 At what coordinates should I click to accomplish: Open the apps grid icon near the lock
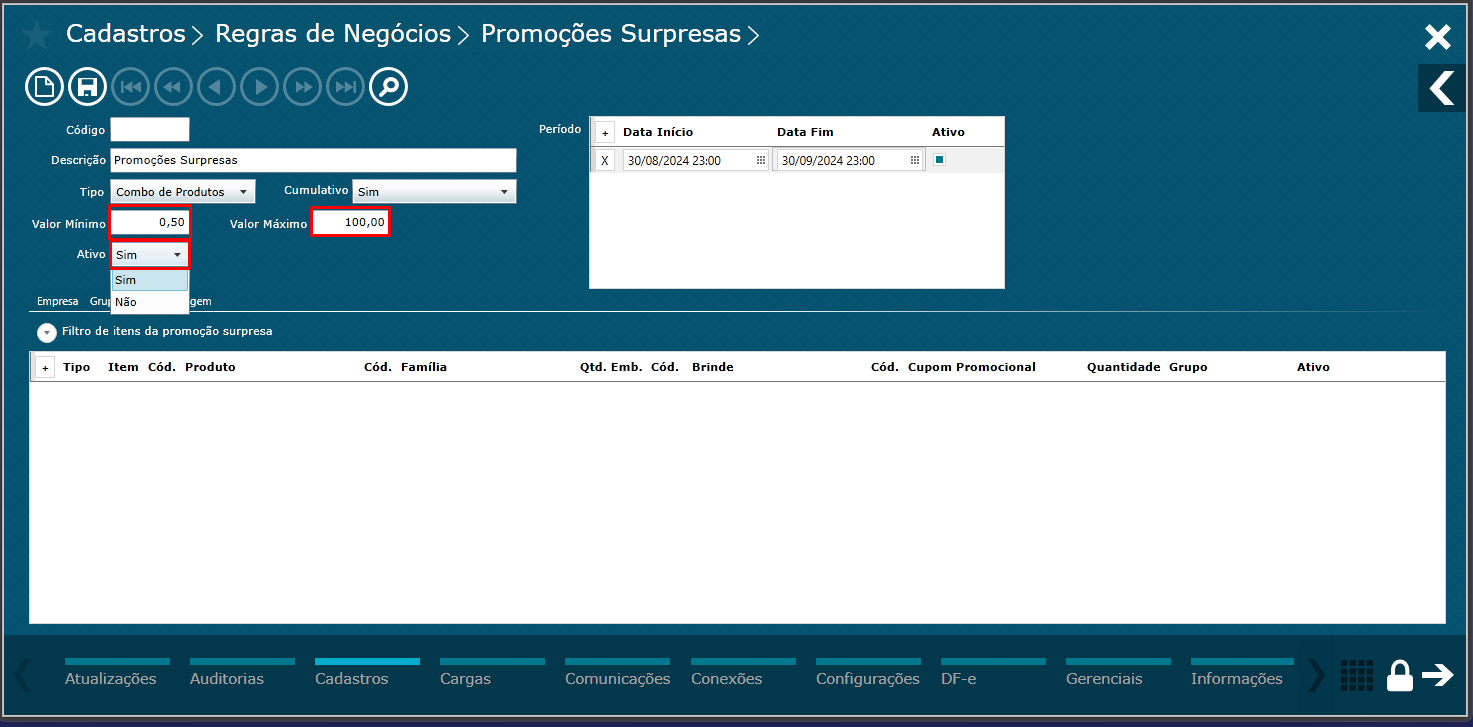[x=1357, y=675]
